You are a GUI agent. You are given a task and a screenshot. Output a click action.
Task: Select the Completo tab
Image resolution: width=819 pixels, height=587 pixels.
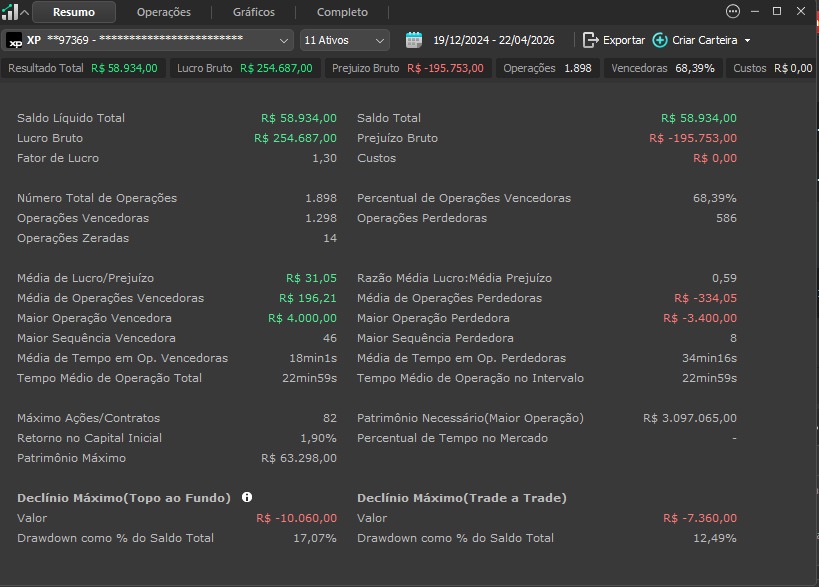pyautogui.click(x=342, y=12)
